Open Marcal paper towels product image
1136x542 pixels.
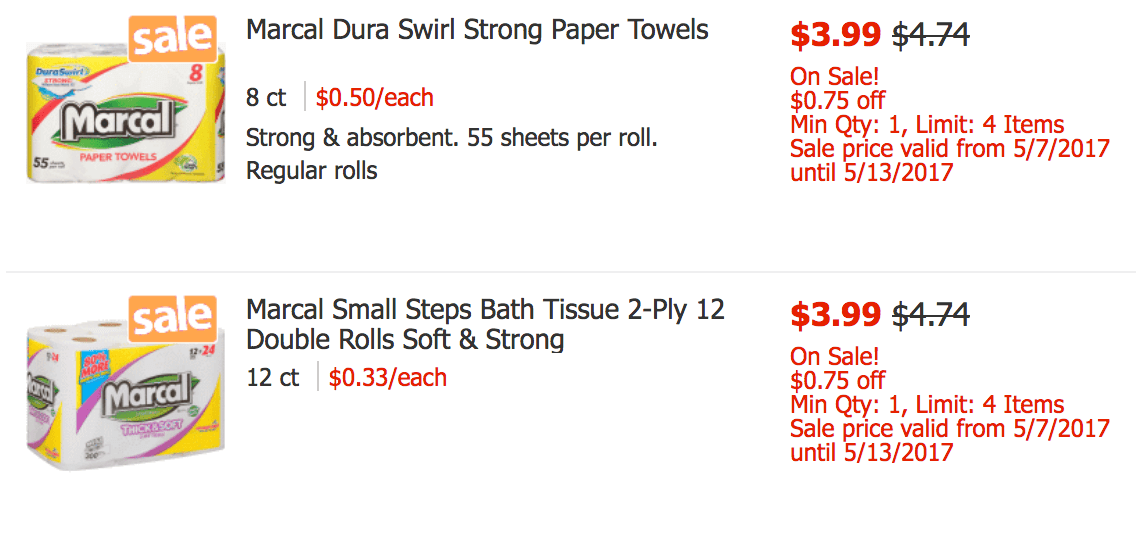pyautogui.click(x=125, y=110)
